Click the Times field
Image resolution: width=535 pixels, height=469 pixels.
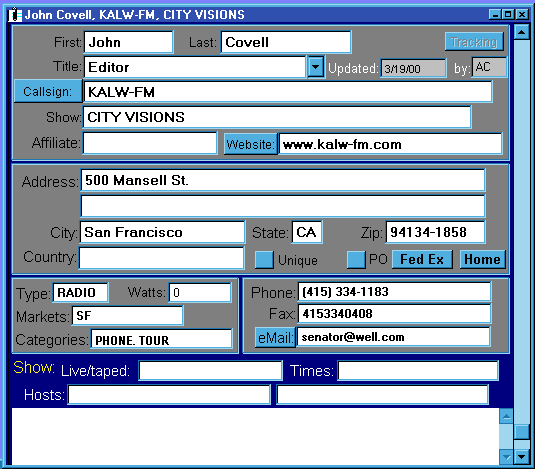click(418, 370)
